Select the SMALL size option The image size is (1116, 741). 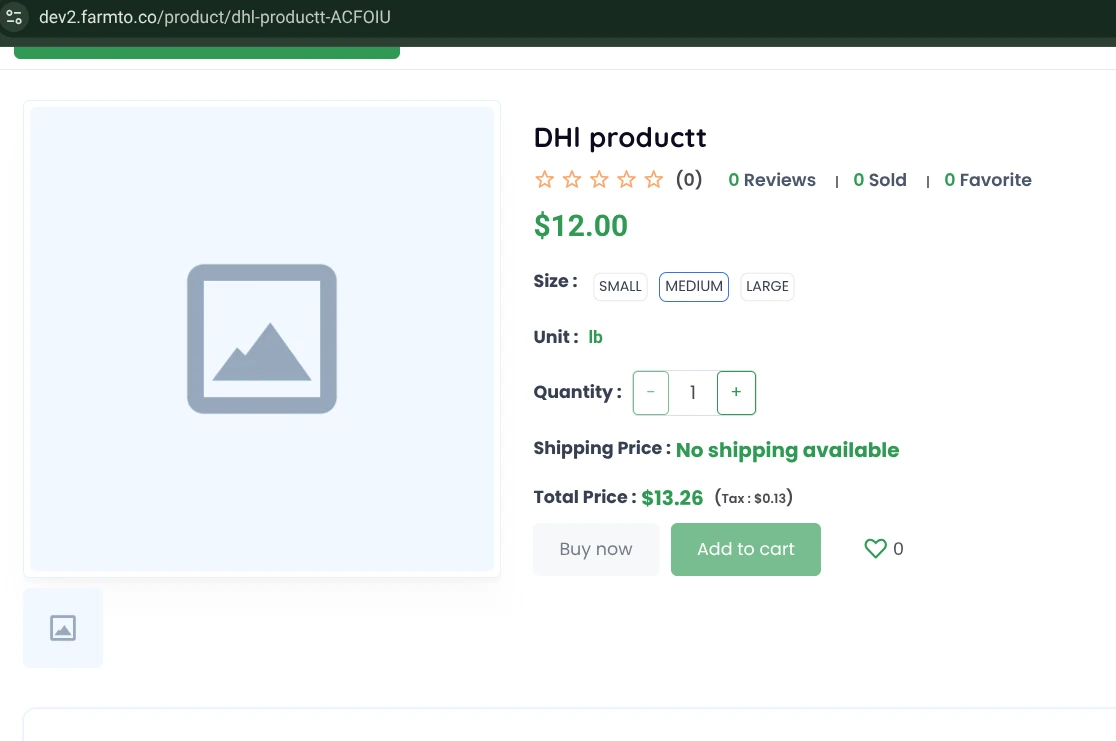click(x=620, y=286)
